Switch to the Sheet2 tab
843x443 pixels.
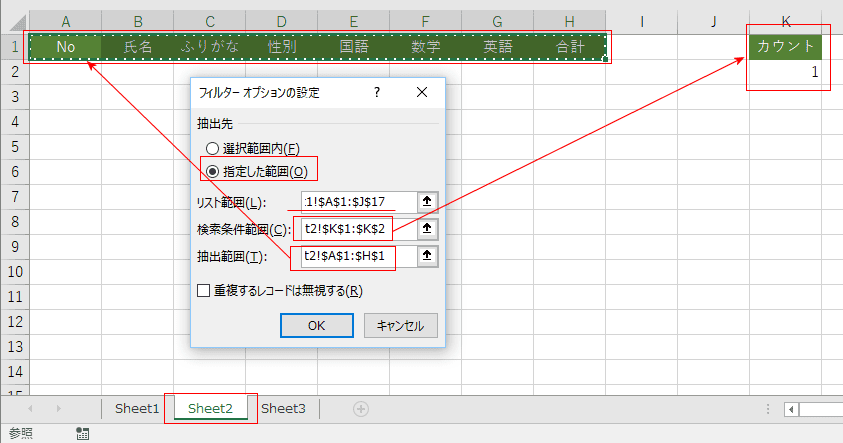210,409
